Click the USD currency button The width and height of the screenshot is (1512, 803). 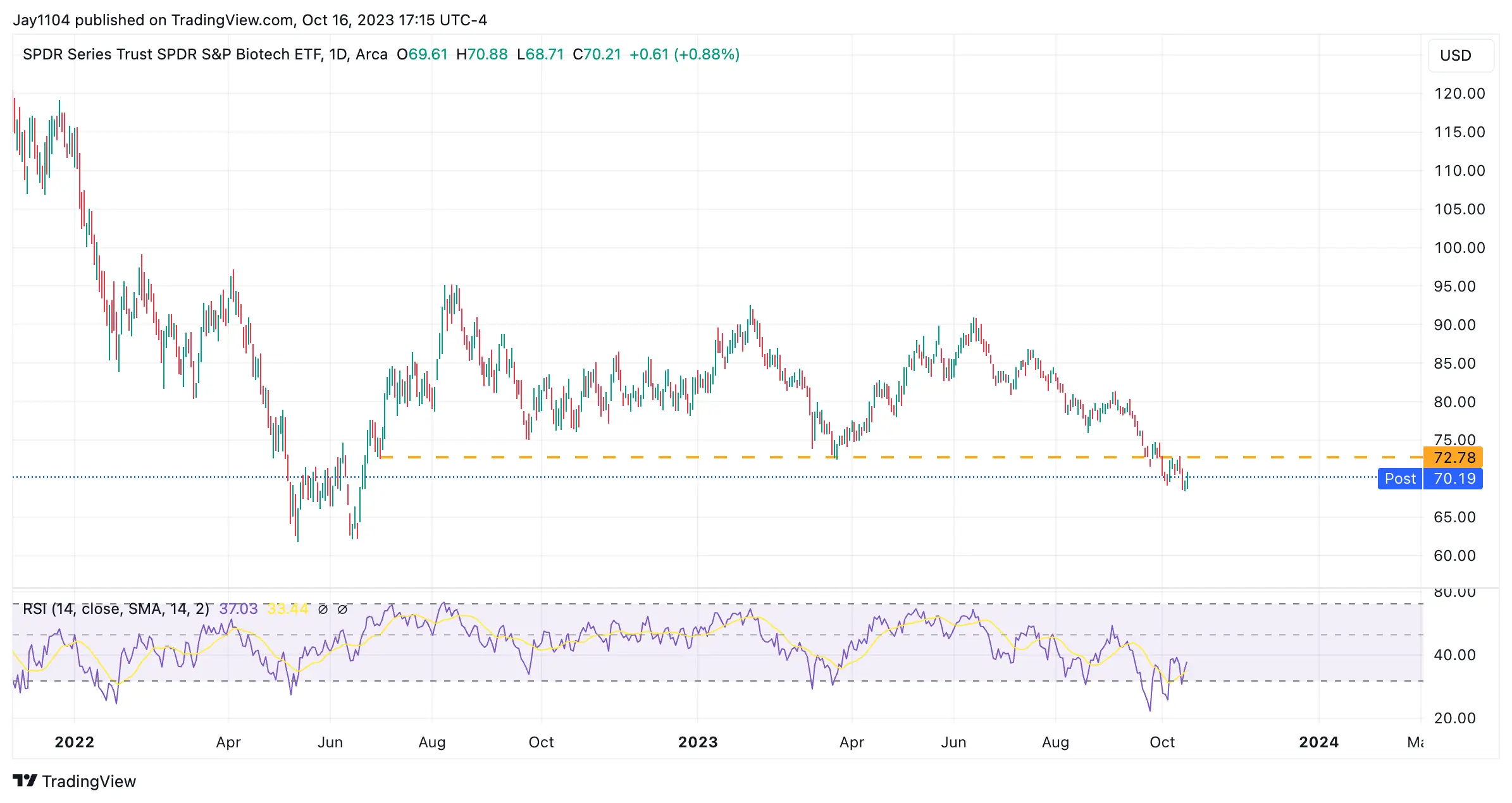(x=1461, y=56)
